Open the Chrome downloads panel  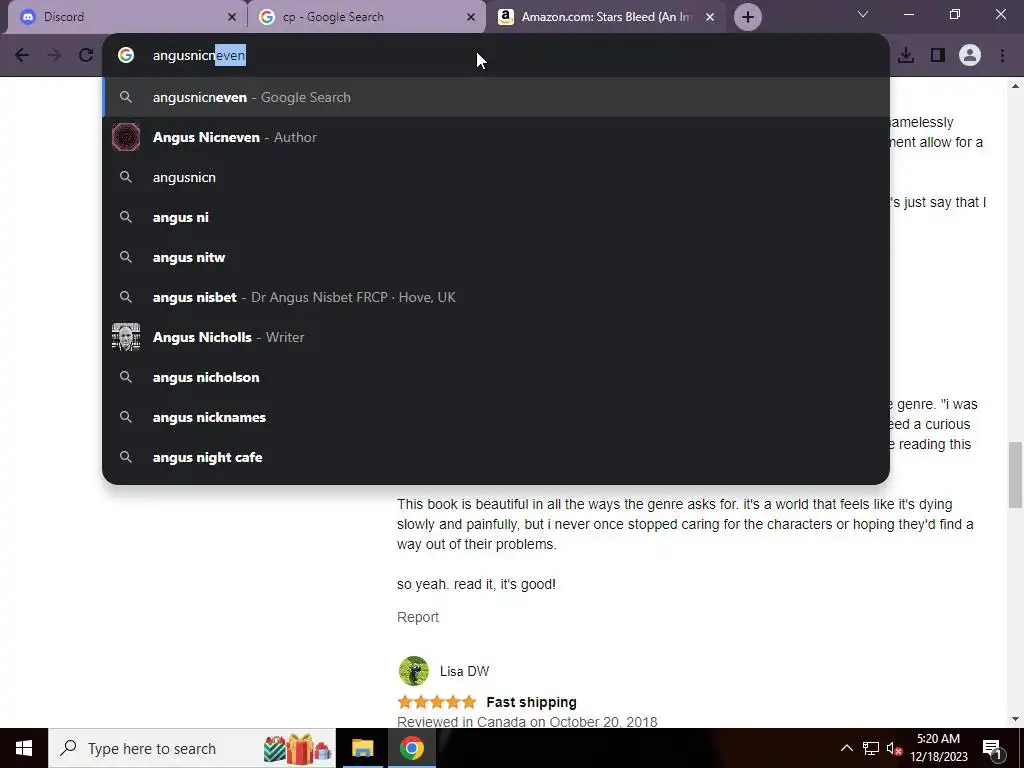click(x=906, y=55)
